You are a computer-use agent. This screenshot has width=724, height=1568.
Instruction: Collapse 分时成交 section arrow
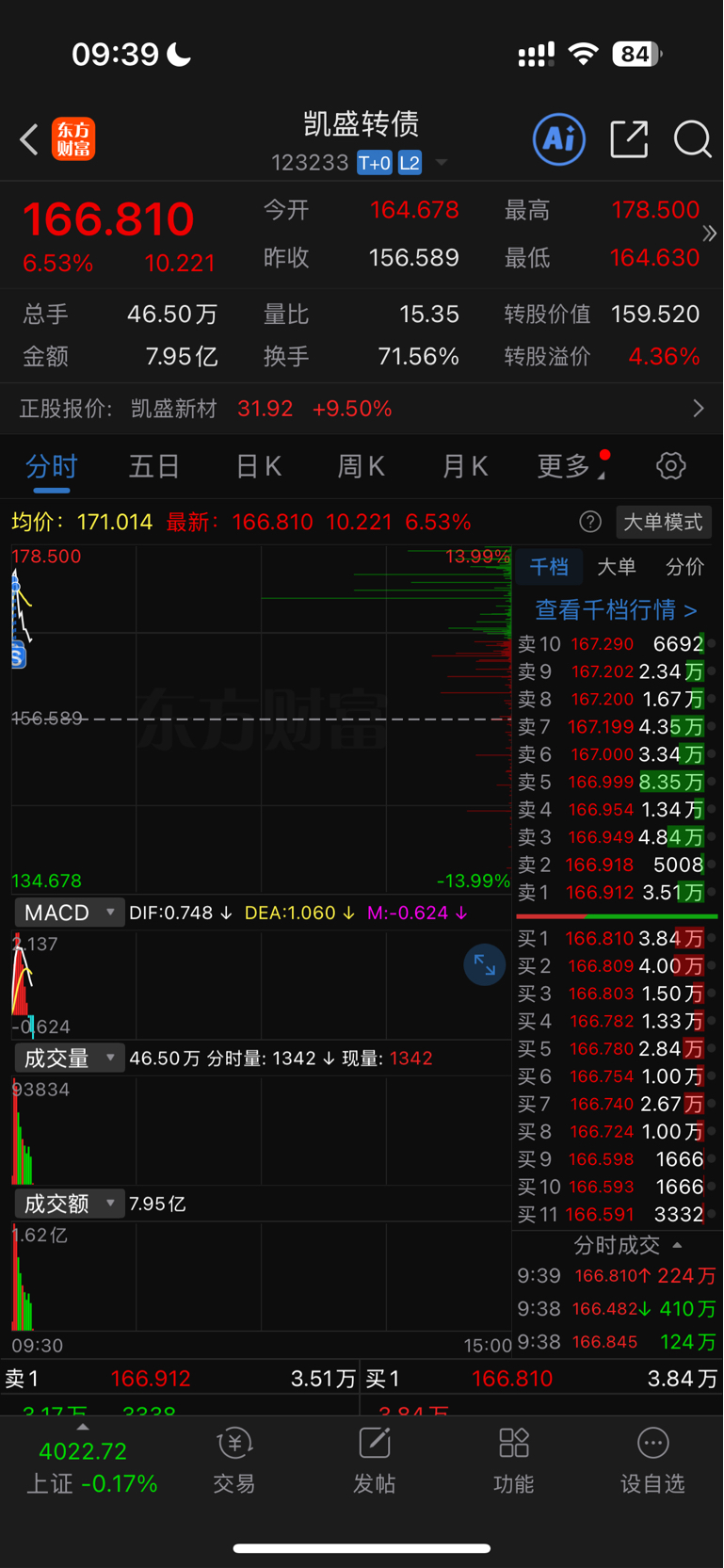point(677,1245)
